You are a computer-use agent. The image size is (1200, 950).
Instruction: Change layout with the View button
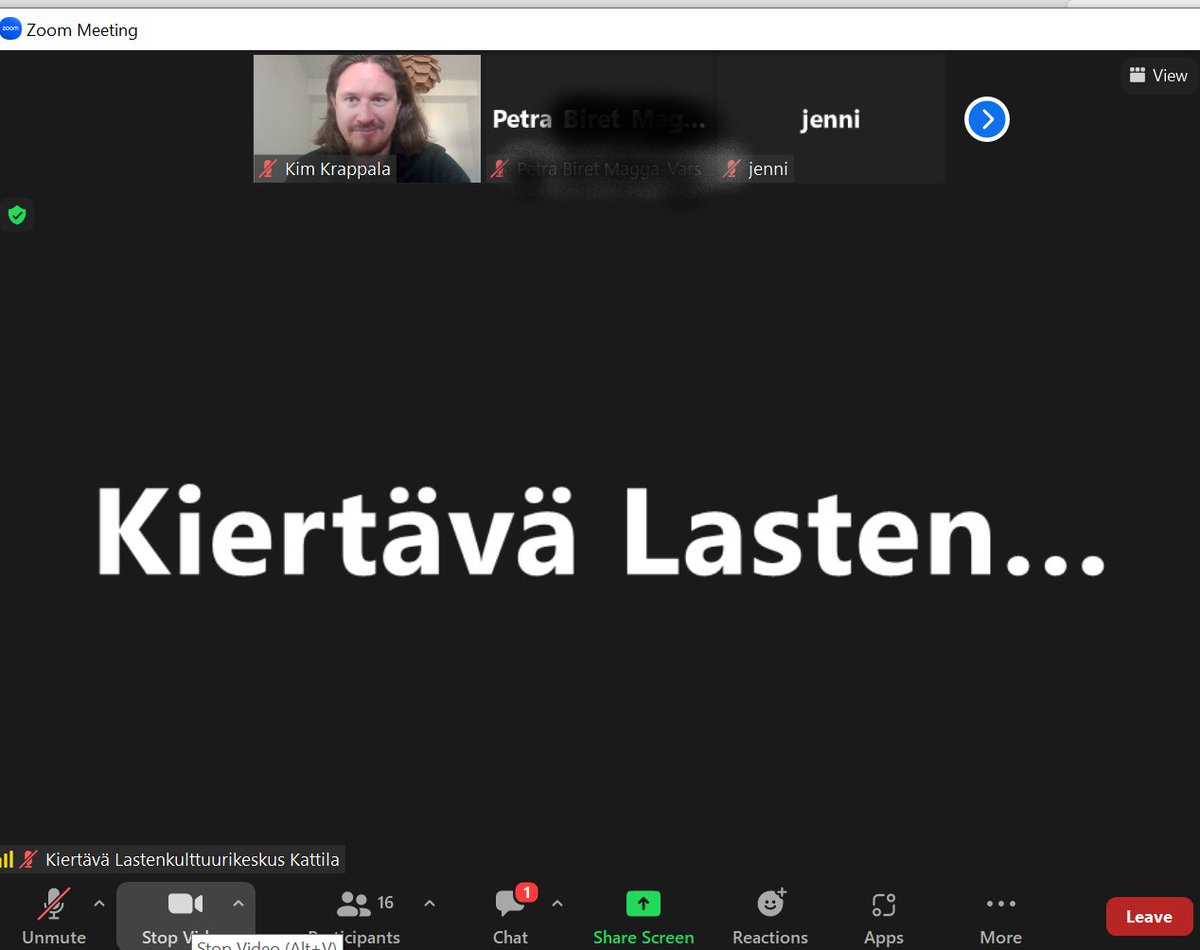pyautogui.click(x=1158, y=75)
